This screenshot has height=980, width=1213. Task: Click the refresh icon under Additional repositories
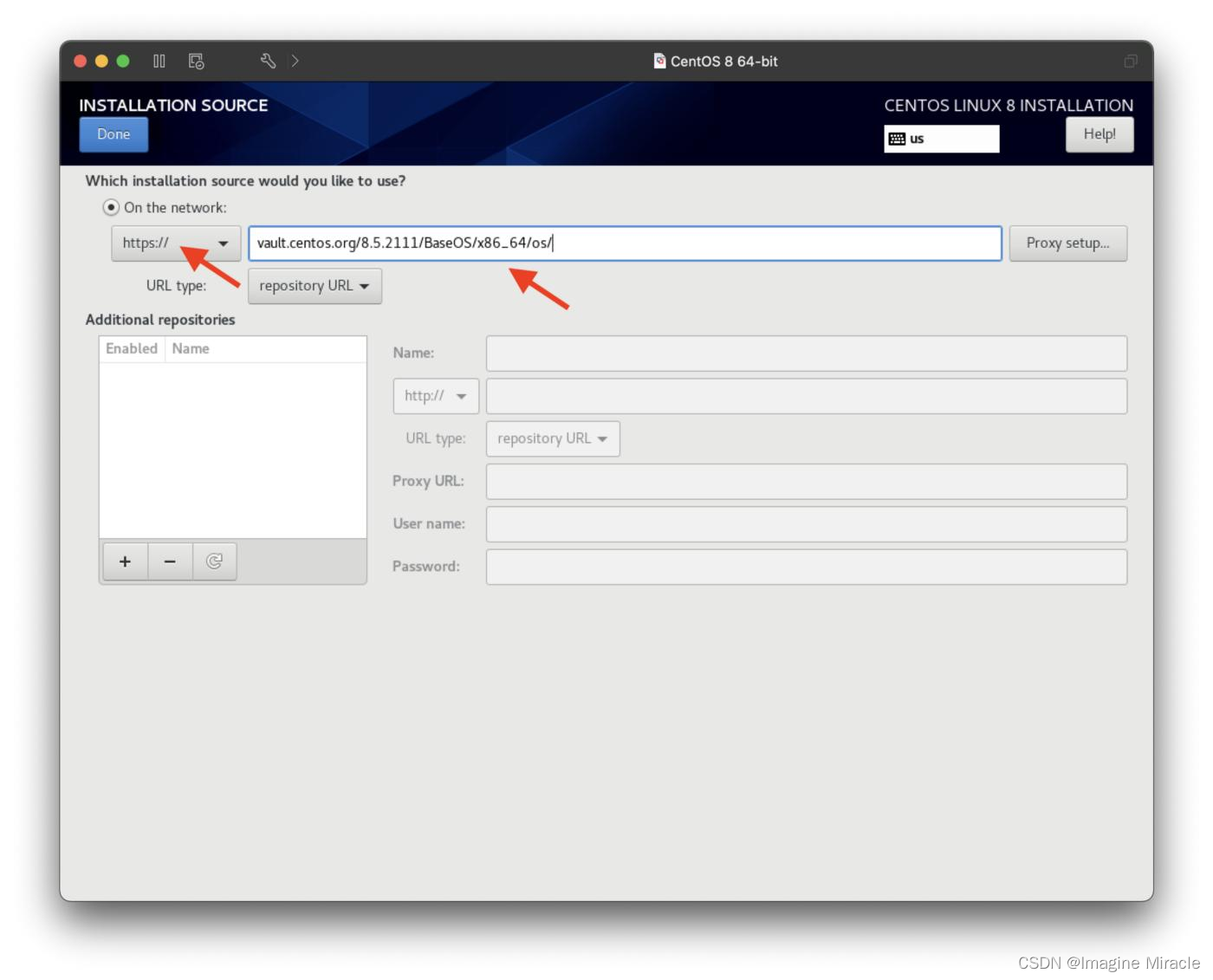pos(215,561)
